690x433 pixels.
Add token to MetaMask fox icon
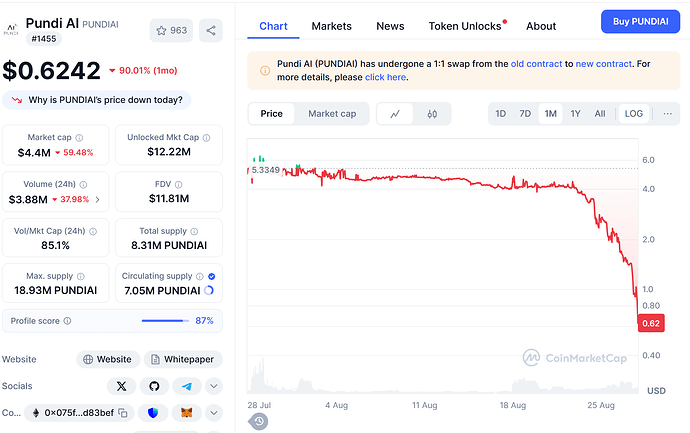pyautogui.click(x=187, y=413)
